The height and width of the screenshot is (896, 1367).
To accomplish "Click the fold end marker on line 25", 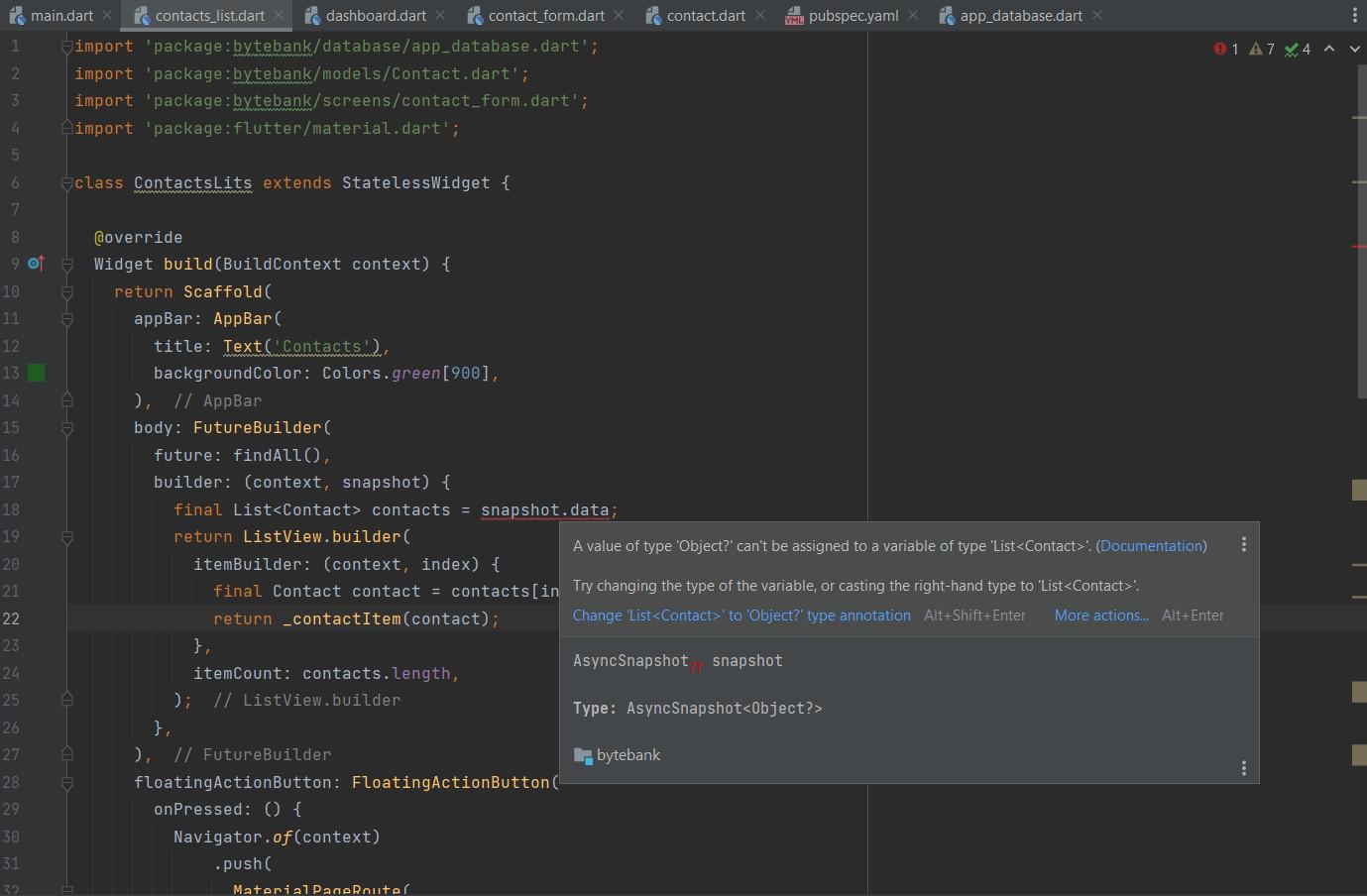I will coord(66,700).
